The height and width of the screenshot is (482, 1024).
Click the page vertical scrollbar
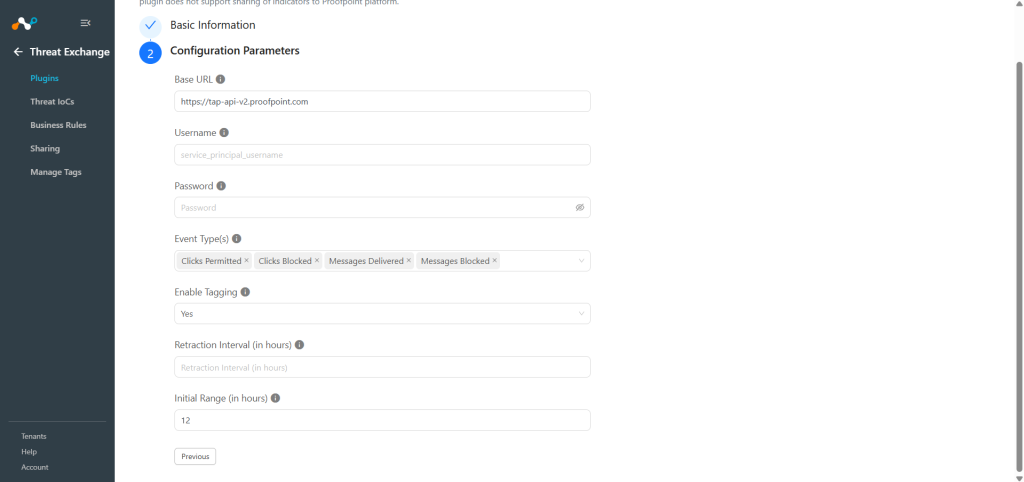click(x=1019, y=266)
